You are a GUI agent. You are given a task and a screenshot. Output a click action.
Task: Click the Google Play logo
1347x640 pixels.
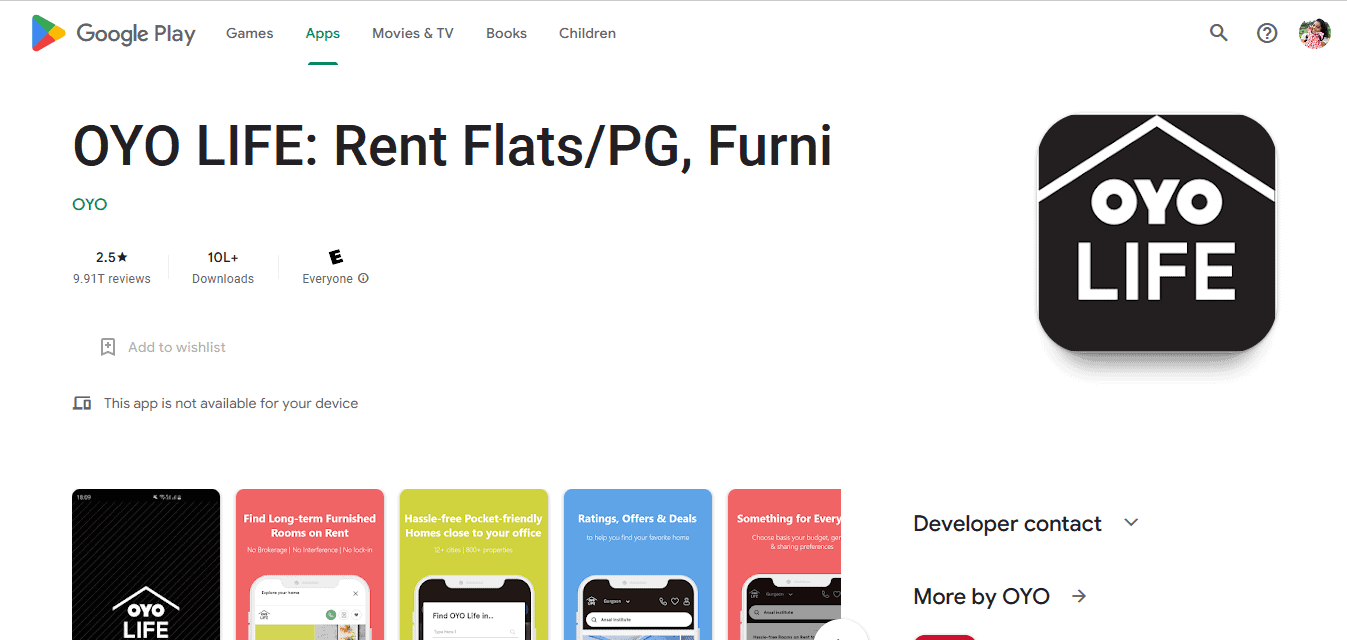click(113, 33)
